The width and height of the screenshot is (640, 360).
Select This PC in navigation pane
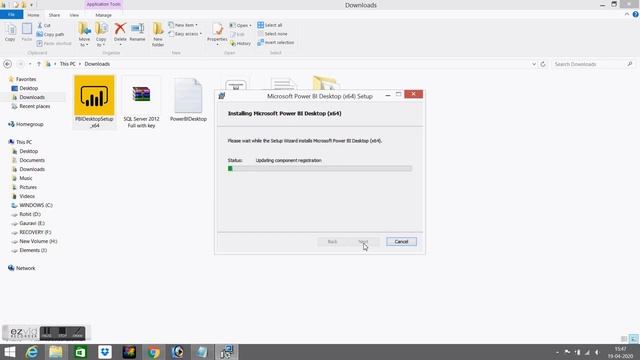(x=24, y=142)
